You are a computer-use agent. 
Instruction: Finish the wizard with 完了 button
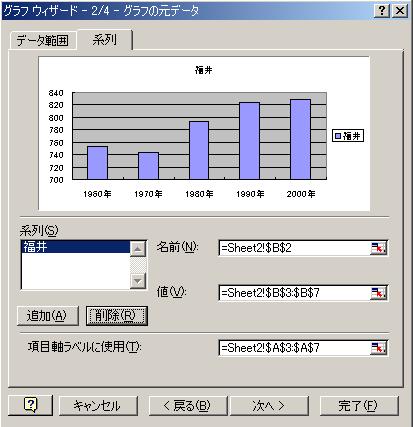(x=359, y=406)
